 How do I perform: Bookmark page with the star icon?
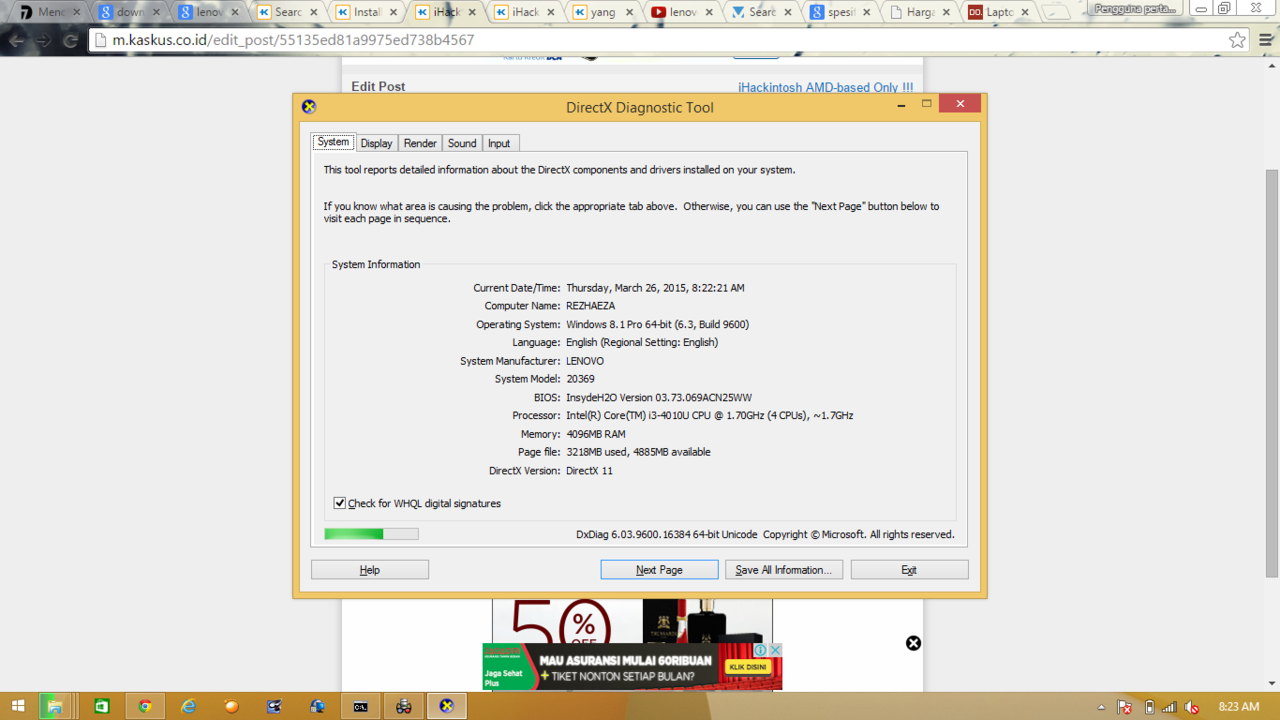[x=1237, y=40]
